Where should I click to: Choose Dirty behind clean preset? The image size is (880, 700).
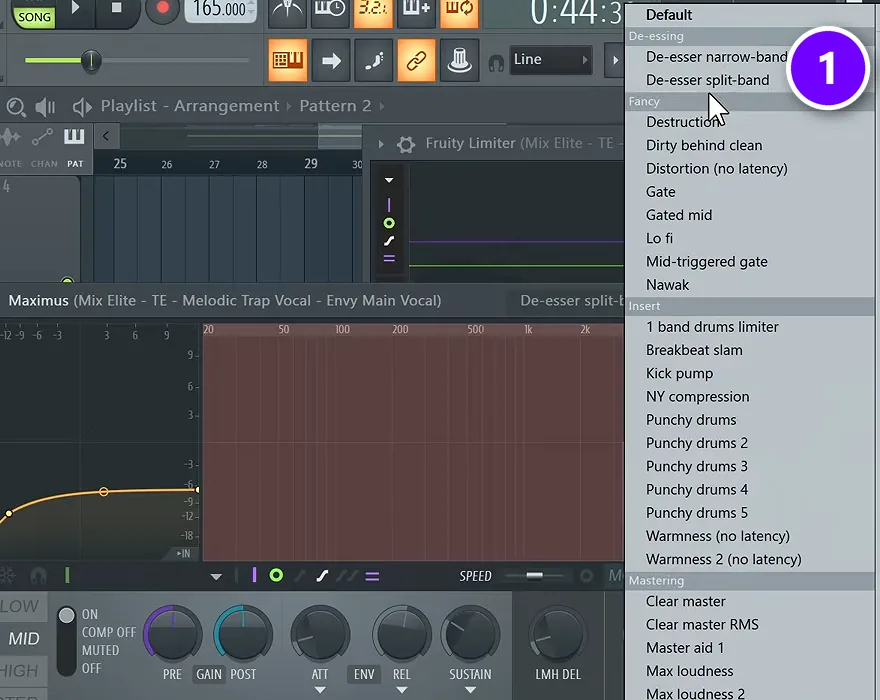750,145
